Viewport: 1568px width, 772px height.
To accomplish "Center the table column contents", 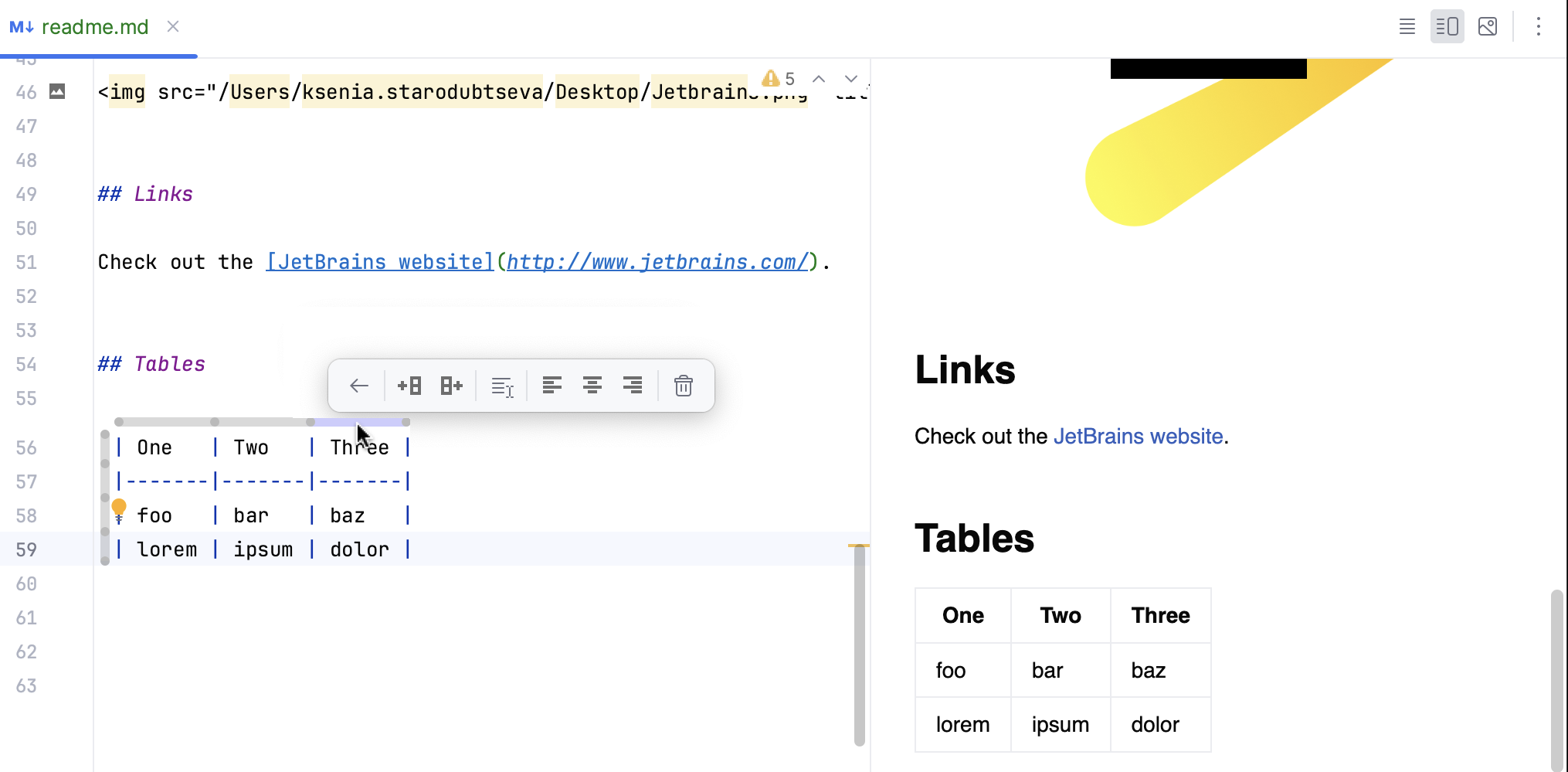I will [592, 385].
